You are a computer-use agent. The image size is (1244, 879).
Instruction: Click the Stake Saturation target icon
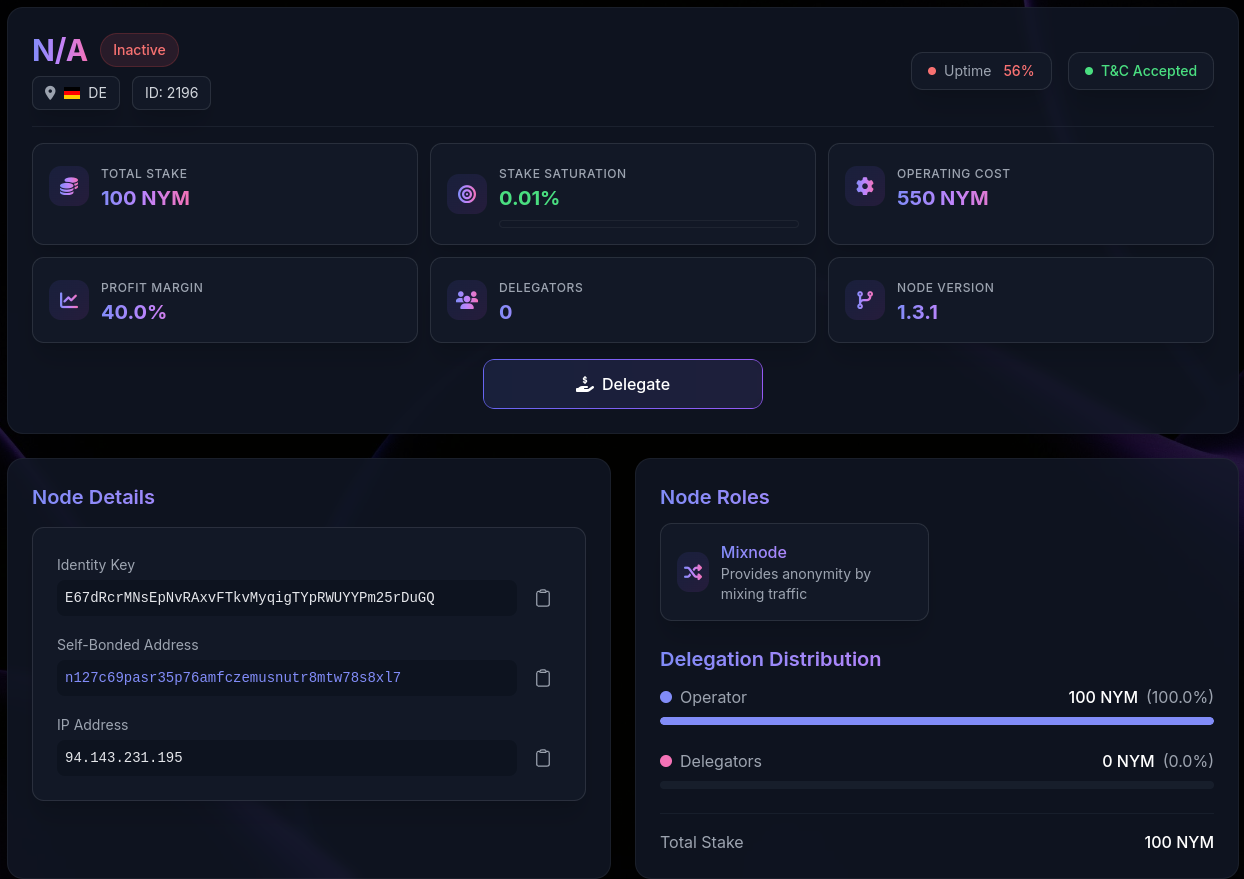pos(467,194)
